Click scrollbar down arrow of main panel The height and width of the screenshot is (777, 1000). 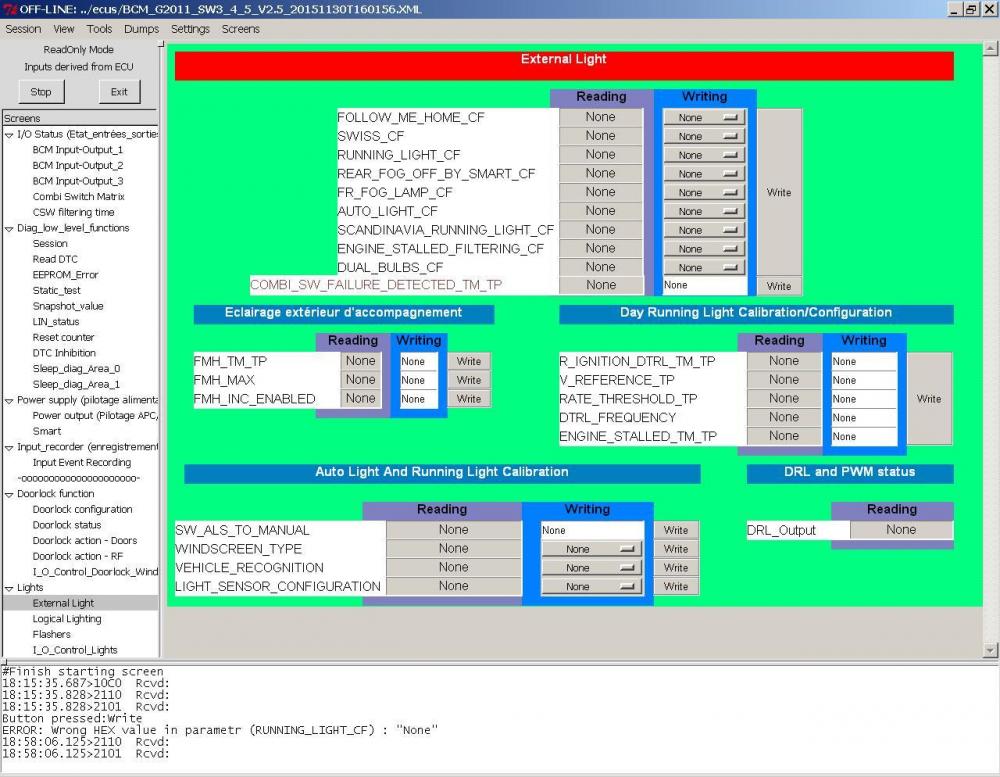(990, 651)
